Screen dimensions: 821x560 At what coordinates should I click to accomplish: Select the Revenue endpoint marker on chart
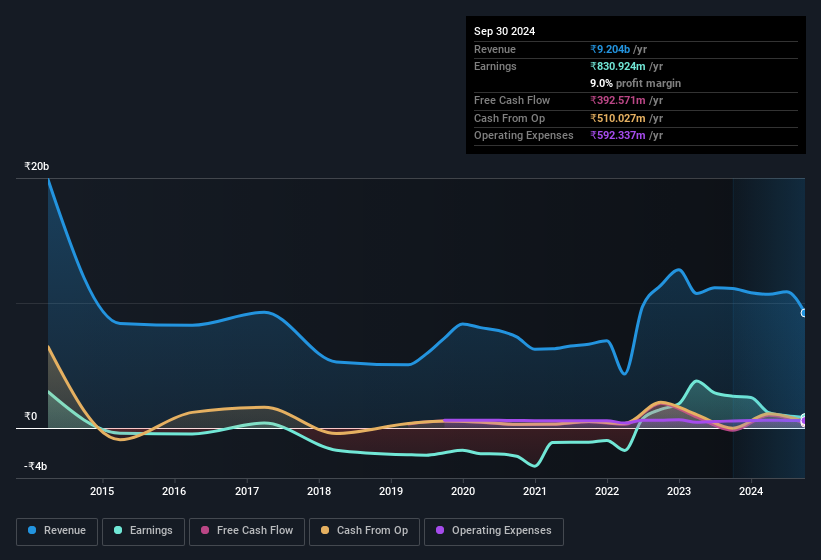coord(804,313)
